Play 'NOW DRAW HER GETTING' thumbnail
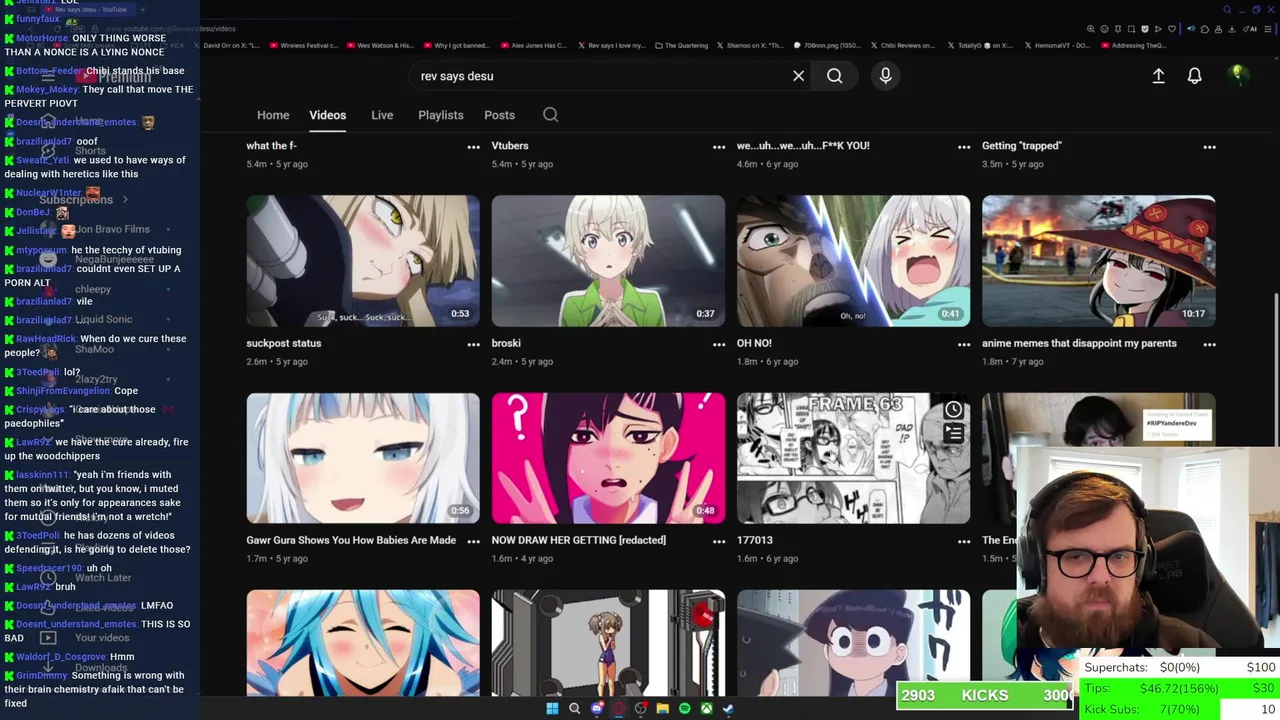This screenshot has height=720, width=1280. click(x=608, y=458)
